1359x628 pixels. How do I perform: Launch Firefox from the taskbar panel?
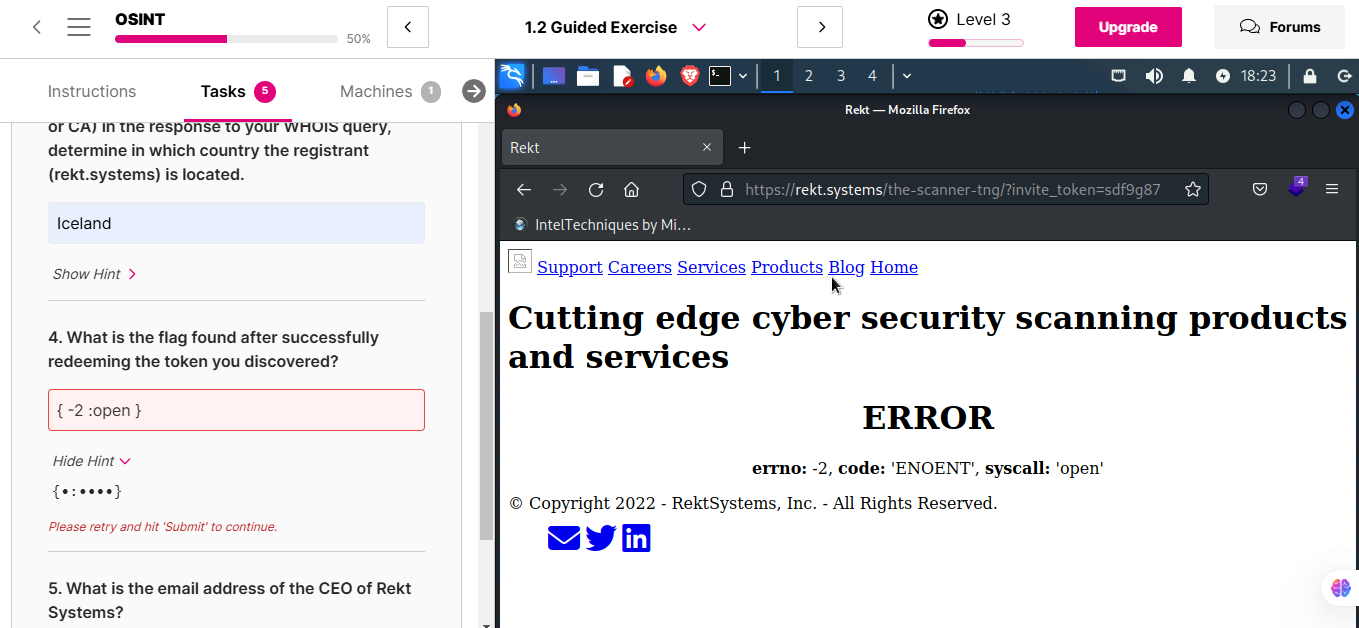tap(656, 76)
